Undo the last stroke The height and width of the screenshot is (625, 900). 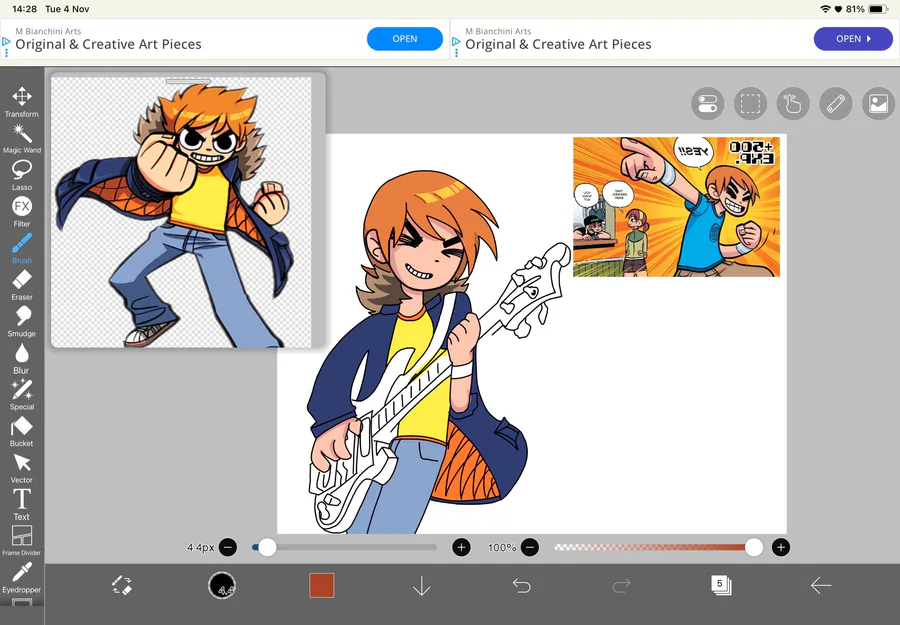coord(522,585)
